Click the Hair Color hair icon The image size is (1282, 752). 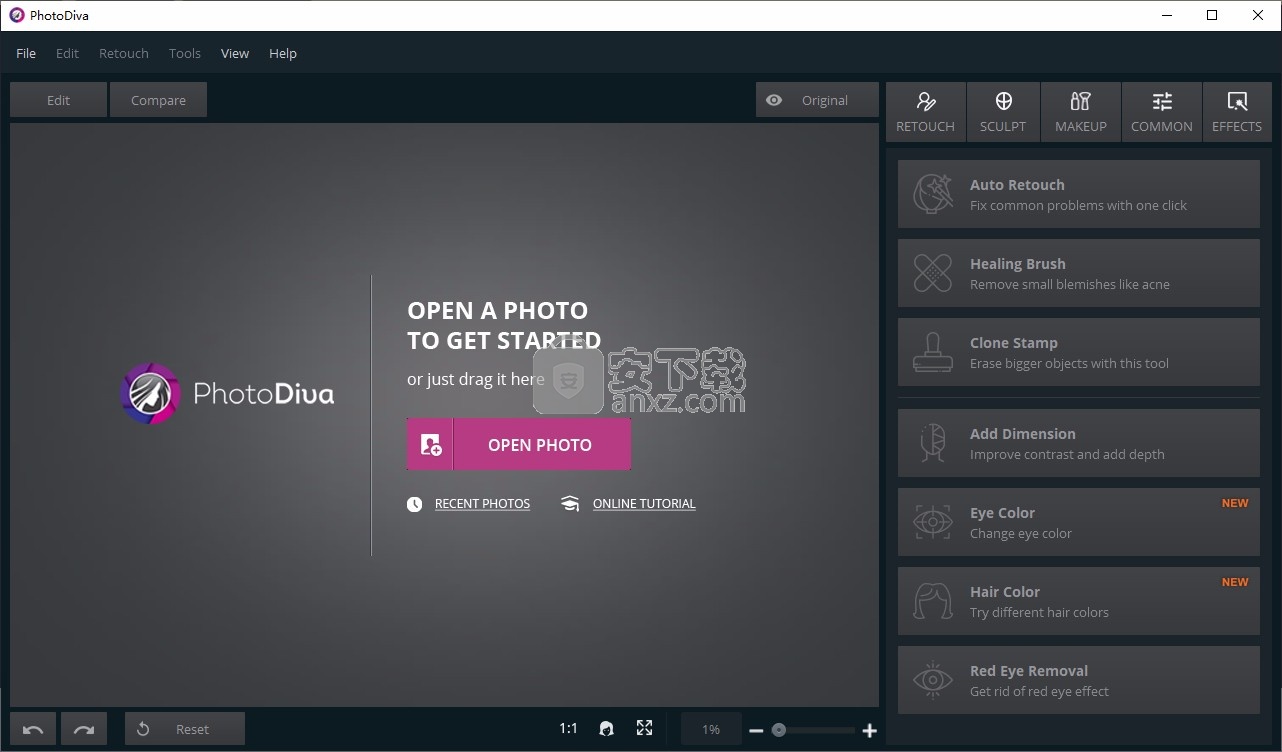[x=932, y=601]
